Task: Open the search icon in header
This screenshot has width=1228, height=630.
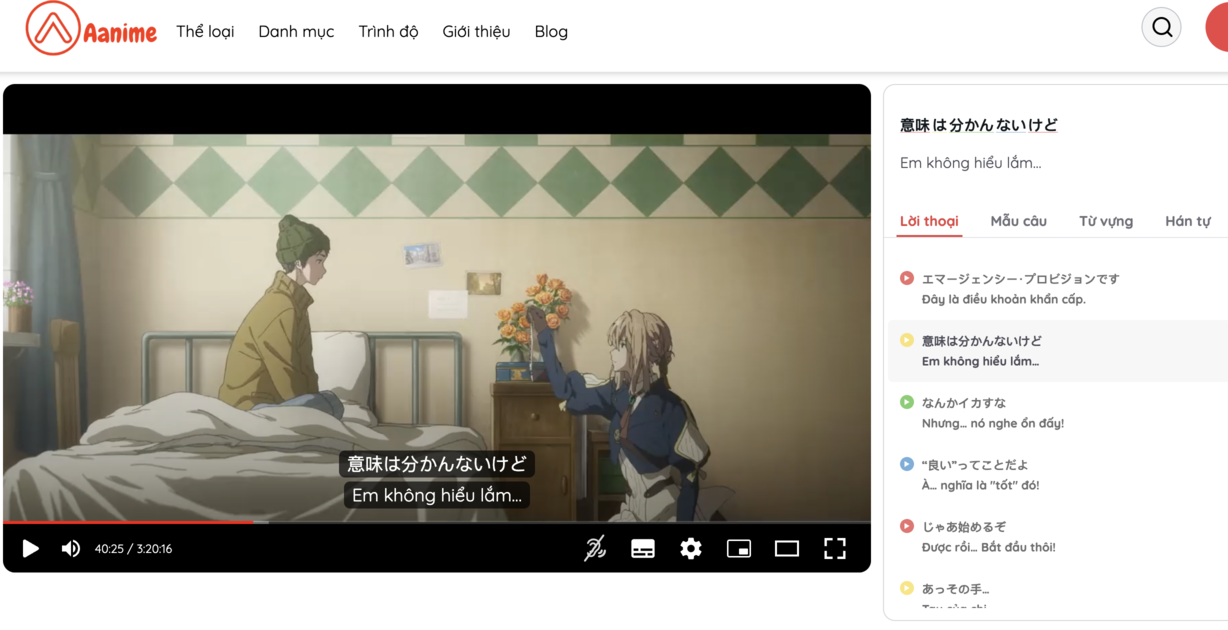Action: pos(1161,28)
